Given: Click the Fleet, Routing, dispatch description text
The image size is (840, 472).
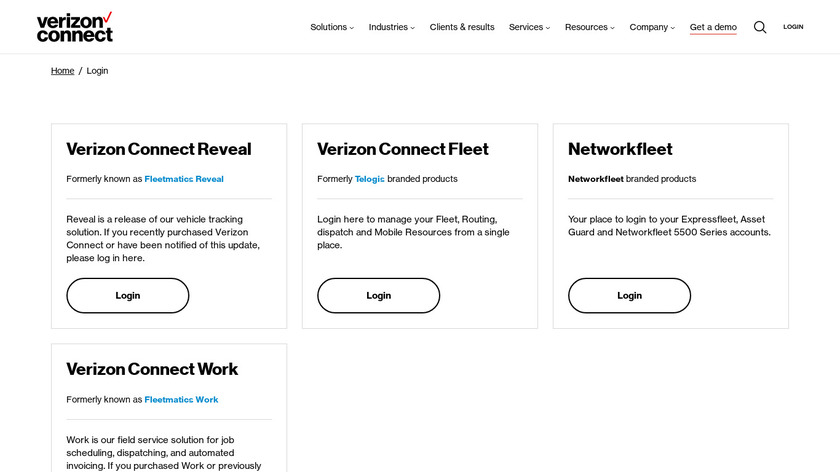Looking at the screenshot, I should coord(414,232).
